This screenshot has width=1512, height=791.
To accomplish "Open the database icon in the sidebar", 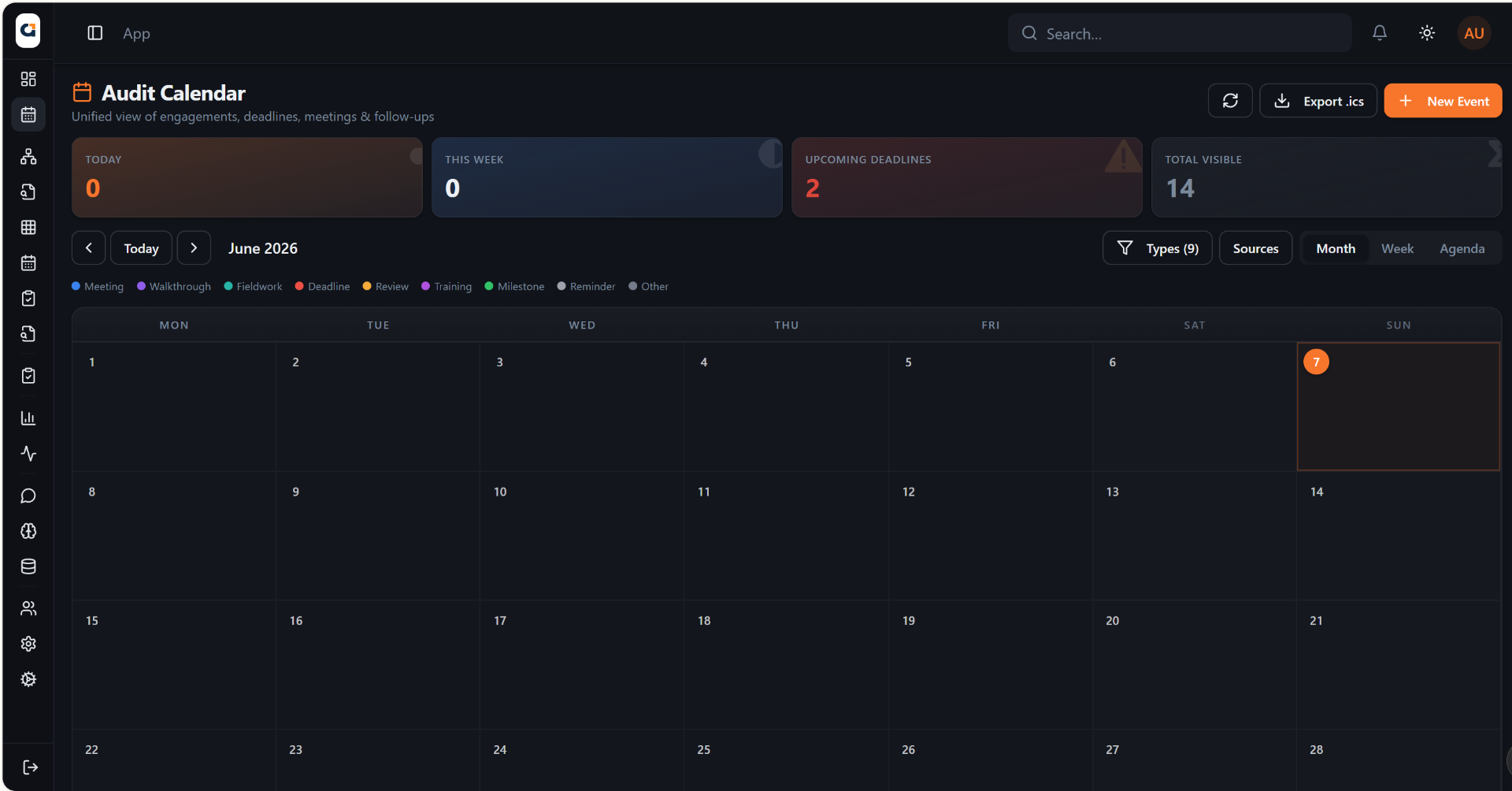I will coord(28,566).
